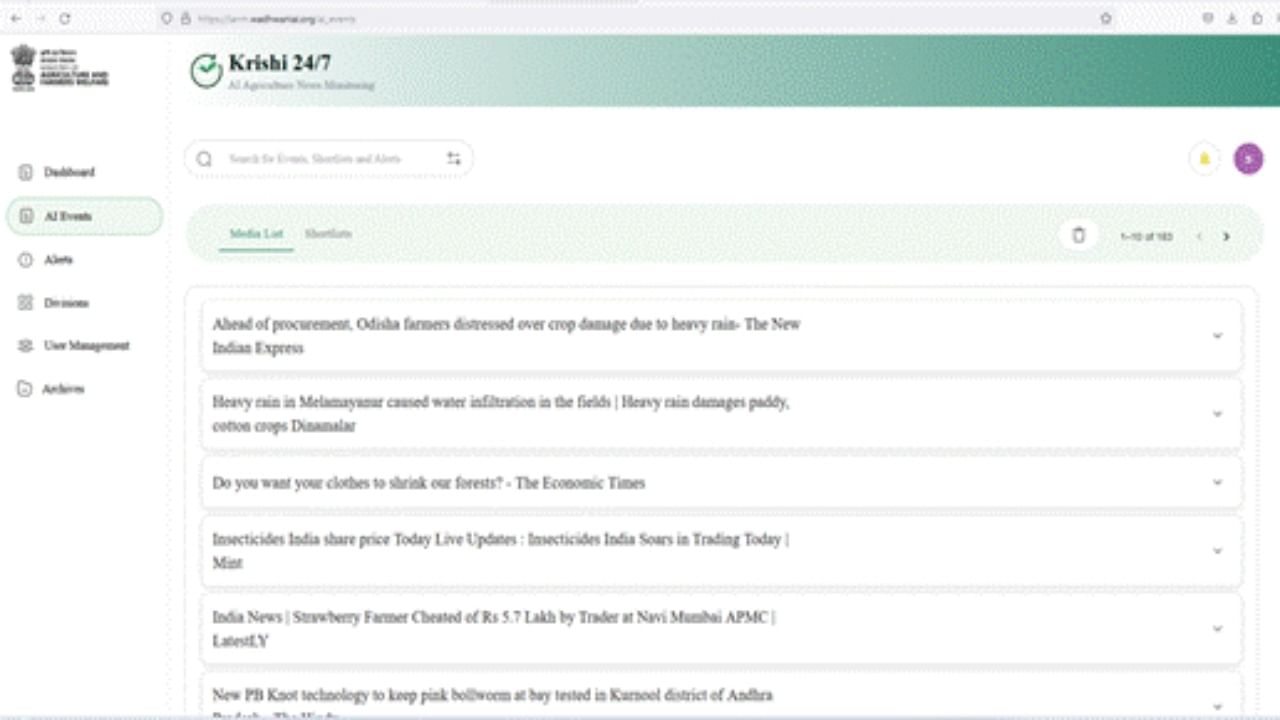Go to previous page of results
This screenshot has height=720, width=1280.
point(1199,237)
